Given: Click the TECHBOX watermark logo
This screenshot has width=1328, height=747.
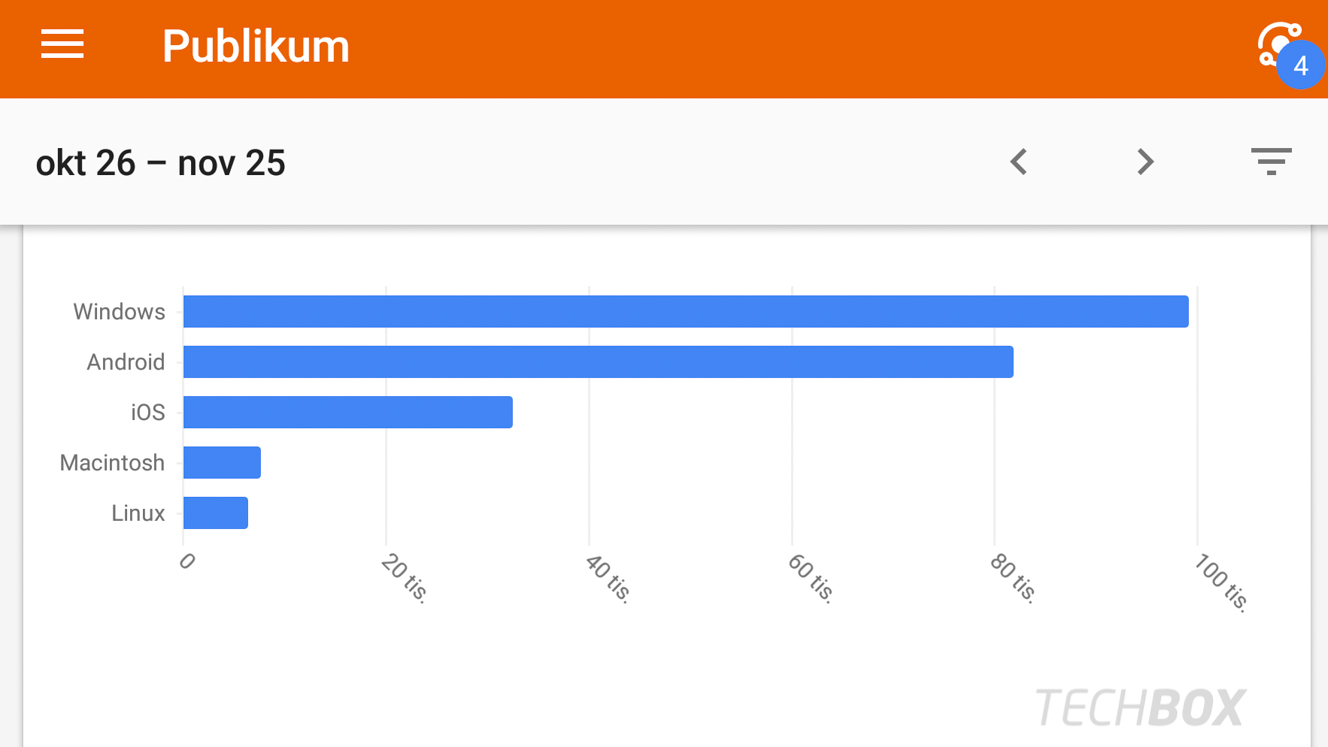Looking at the screenshot, I should click(x=1140, y=707).
